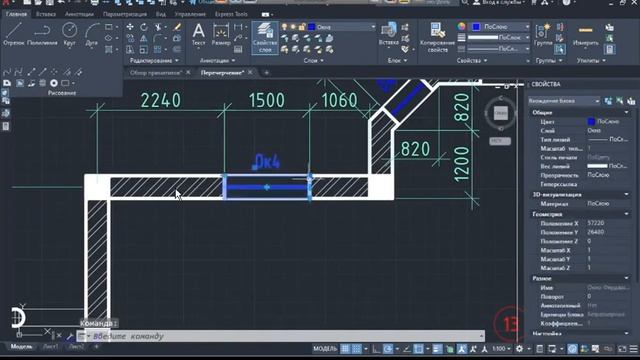640x360 pixels.
Task: Click Копирование свойств (Match Properties)
Action: tap(437, 38)
